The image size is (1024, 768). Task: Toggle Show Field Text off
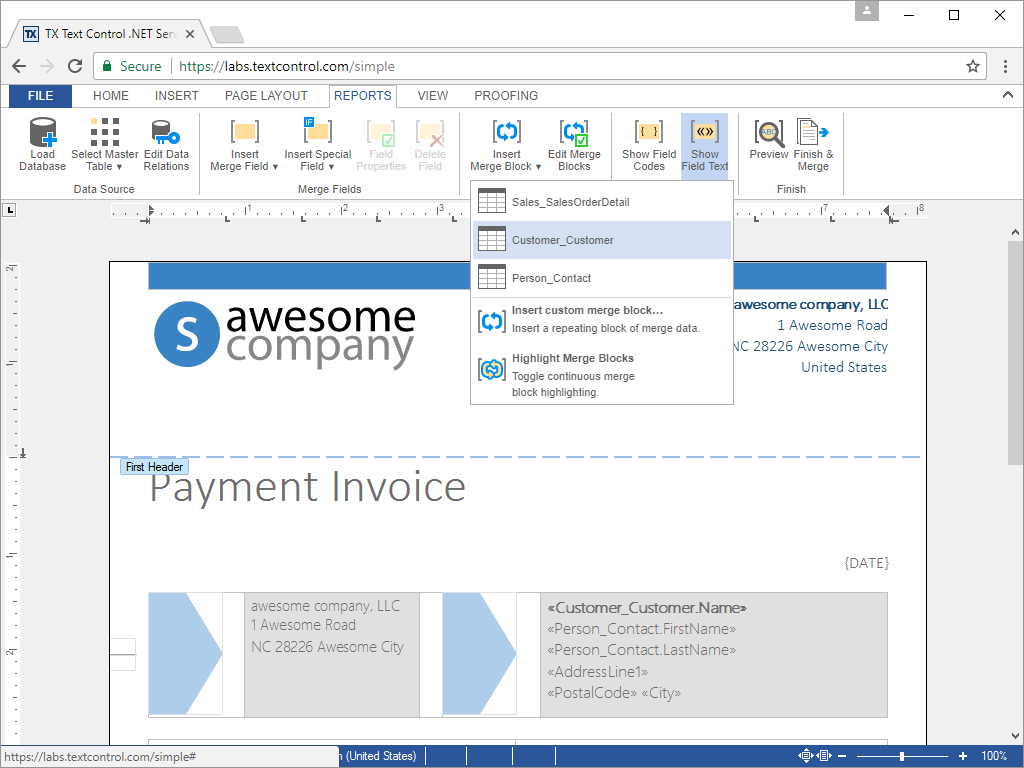pos(705,145)
